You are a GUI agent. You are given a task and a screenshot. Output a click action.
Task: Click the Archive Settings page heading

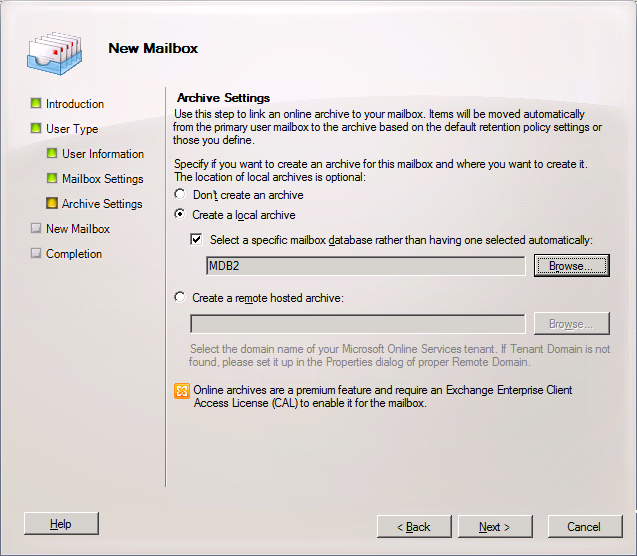click(223, 98)
